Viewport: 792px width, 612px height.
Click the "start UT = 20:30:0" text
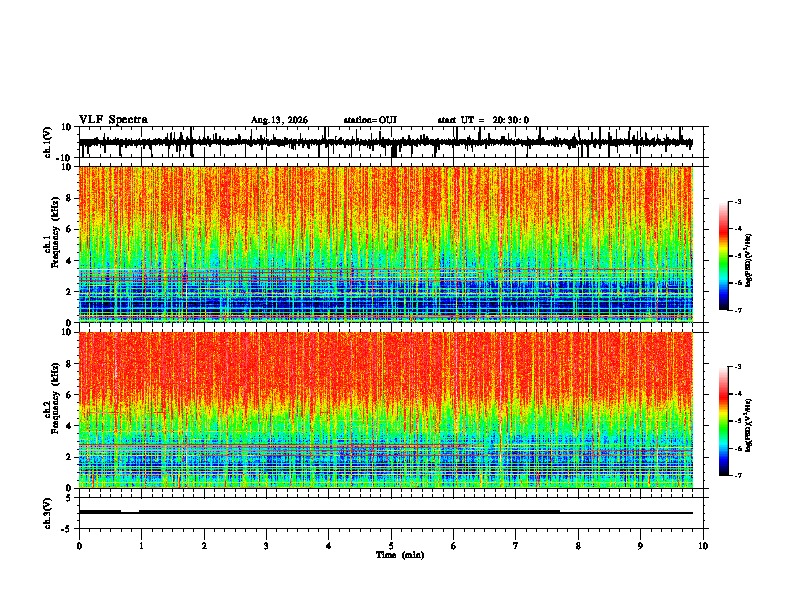pos(483,120)
